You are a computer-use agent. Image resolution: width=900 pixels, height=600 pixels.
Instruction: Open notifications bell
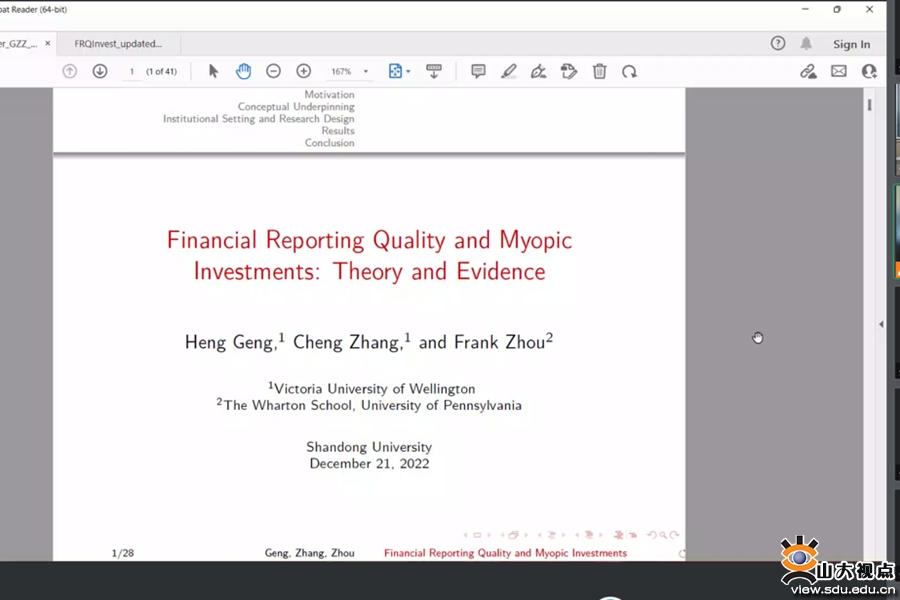click(x=806, y=43)
